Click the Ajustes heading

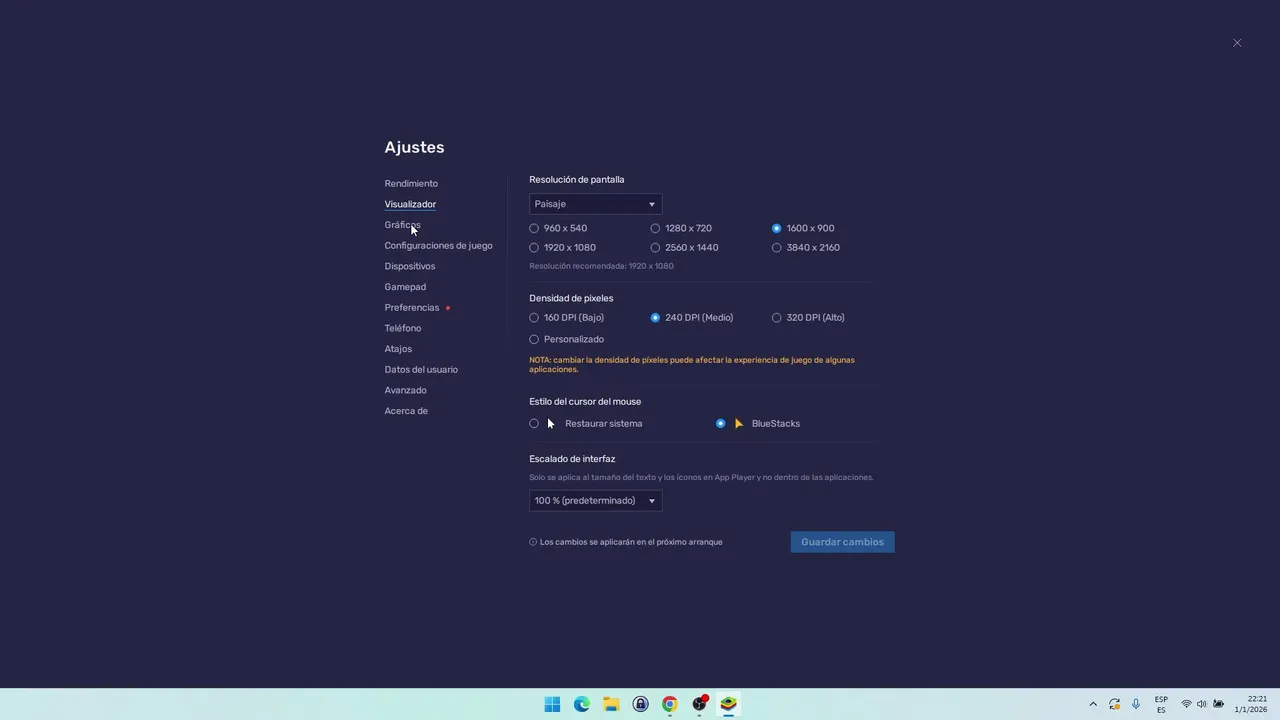[414, 147]
